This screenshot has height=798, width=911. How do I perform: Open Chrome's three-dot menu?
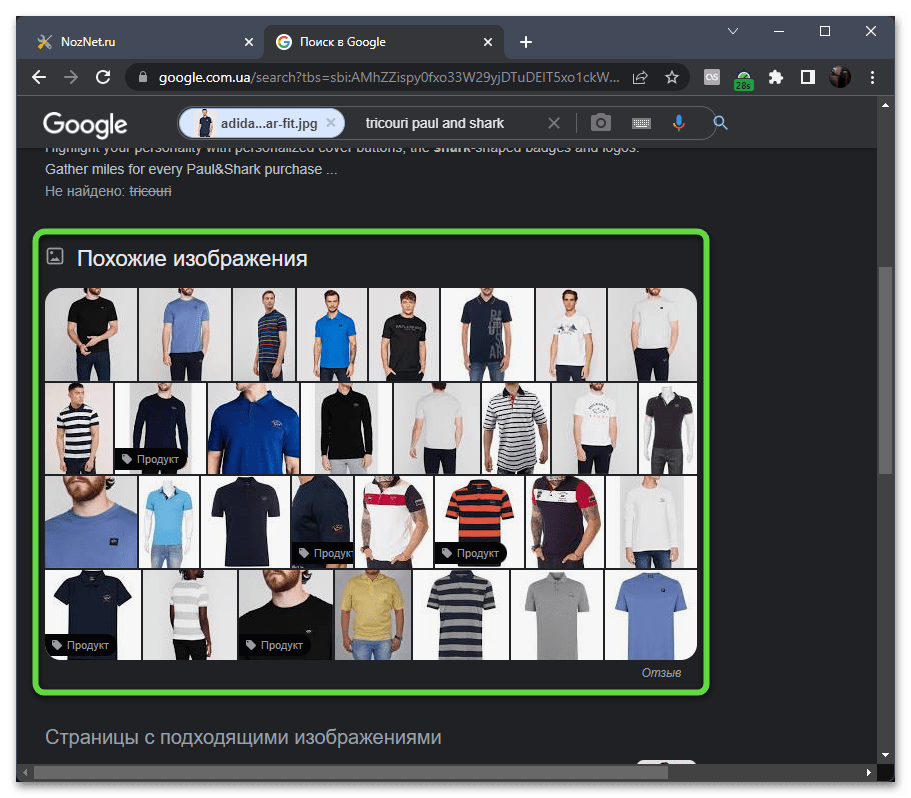[x=872, y=77]
